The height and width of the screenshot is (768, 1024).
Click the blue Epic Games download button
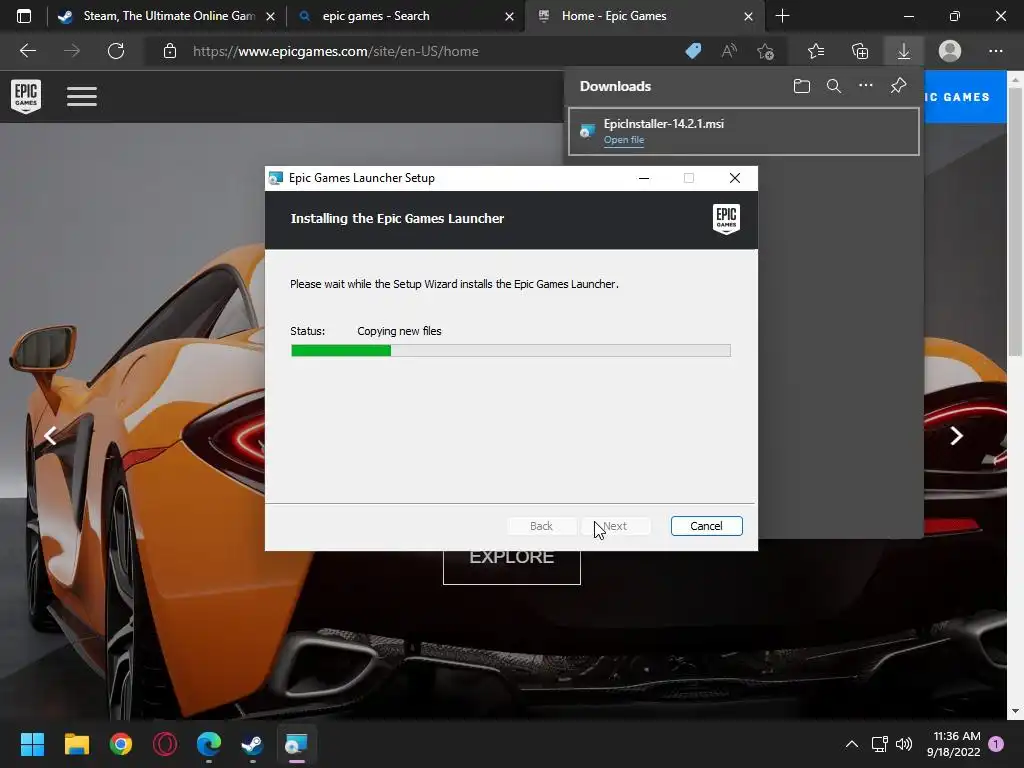[965, 97]
